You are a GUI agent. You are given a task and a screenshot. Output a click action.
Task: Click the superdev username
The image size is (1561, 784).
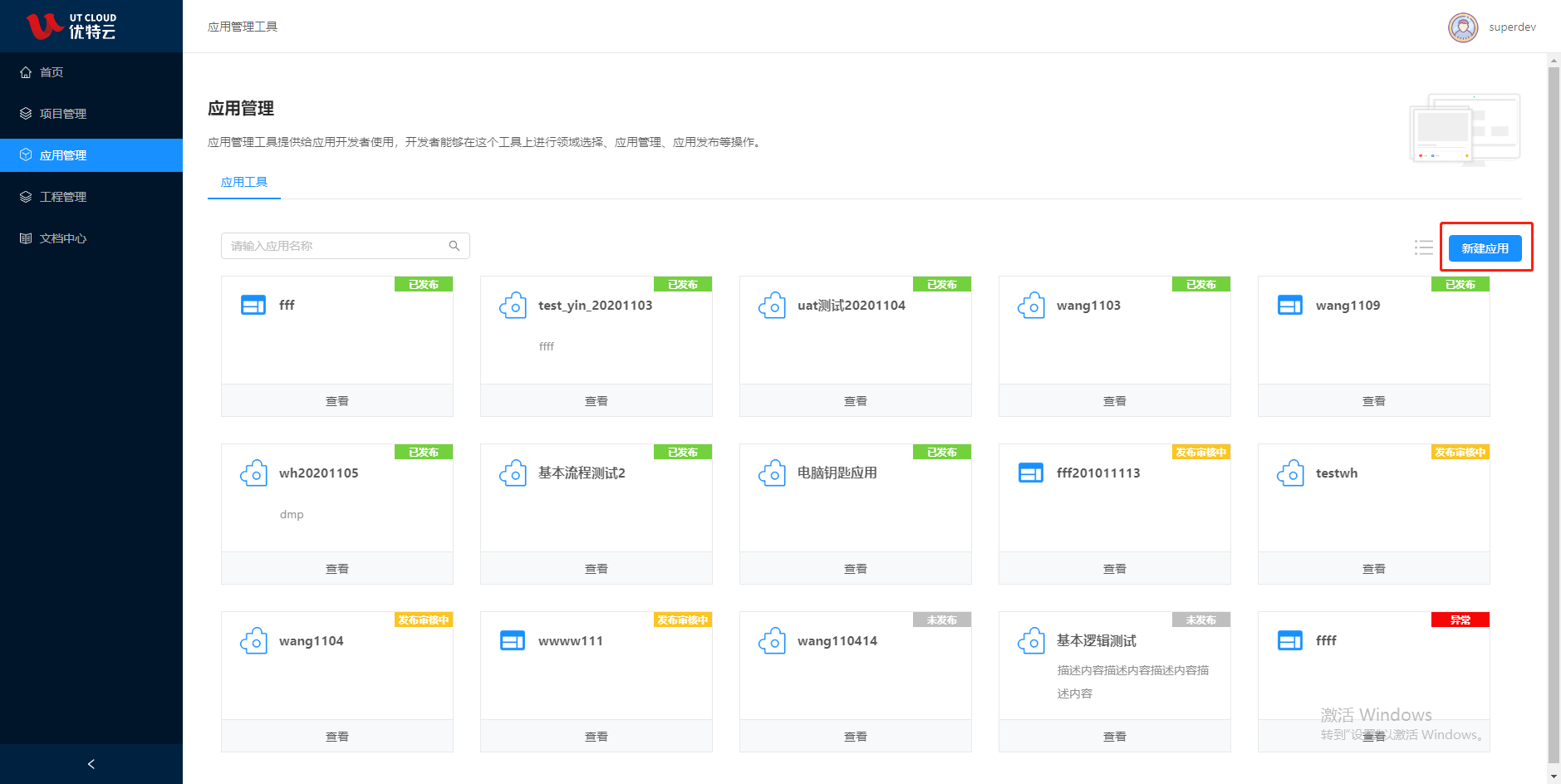pos(1512,27)
